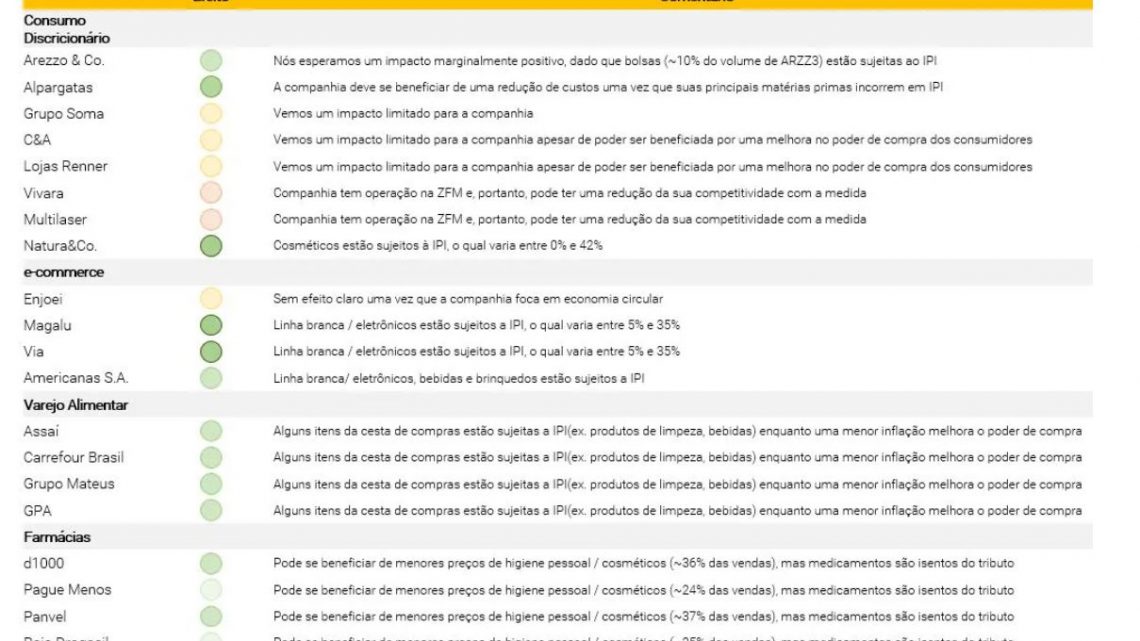Select the Grupo Soma comment on limited impact

403,113
